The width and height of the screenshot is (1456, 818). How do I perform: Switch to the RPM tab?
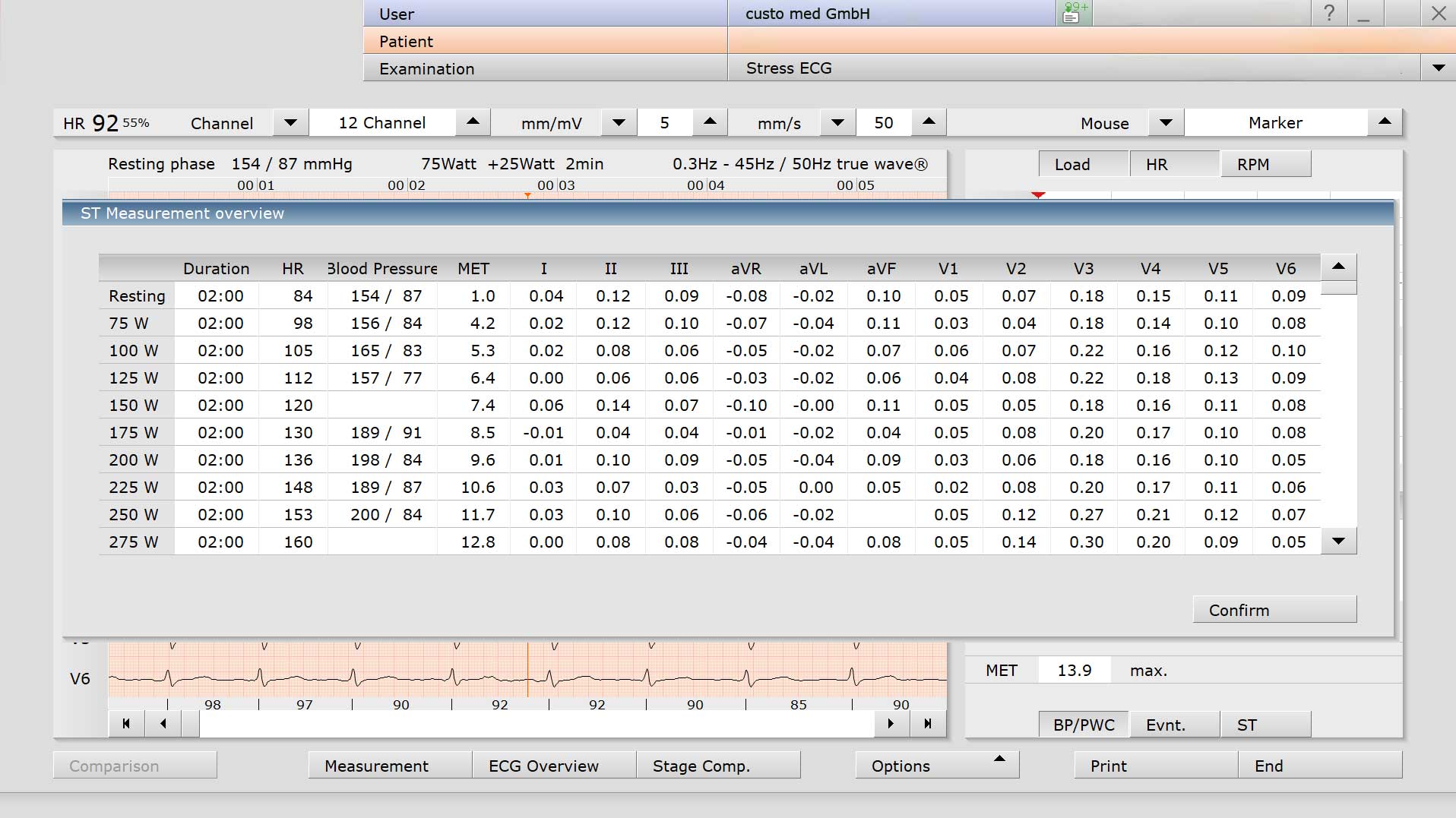coord(1266,164)
